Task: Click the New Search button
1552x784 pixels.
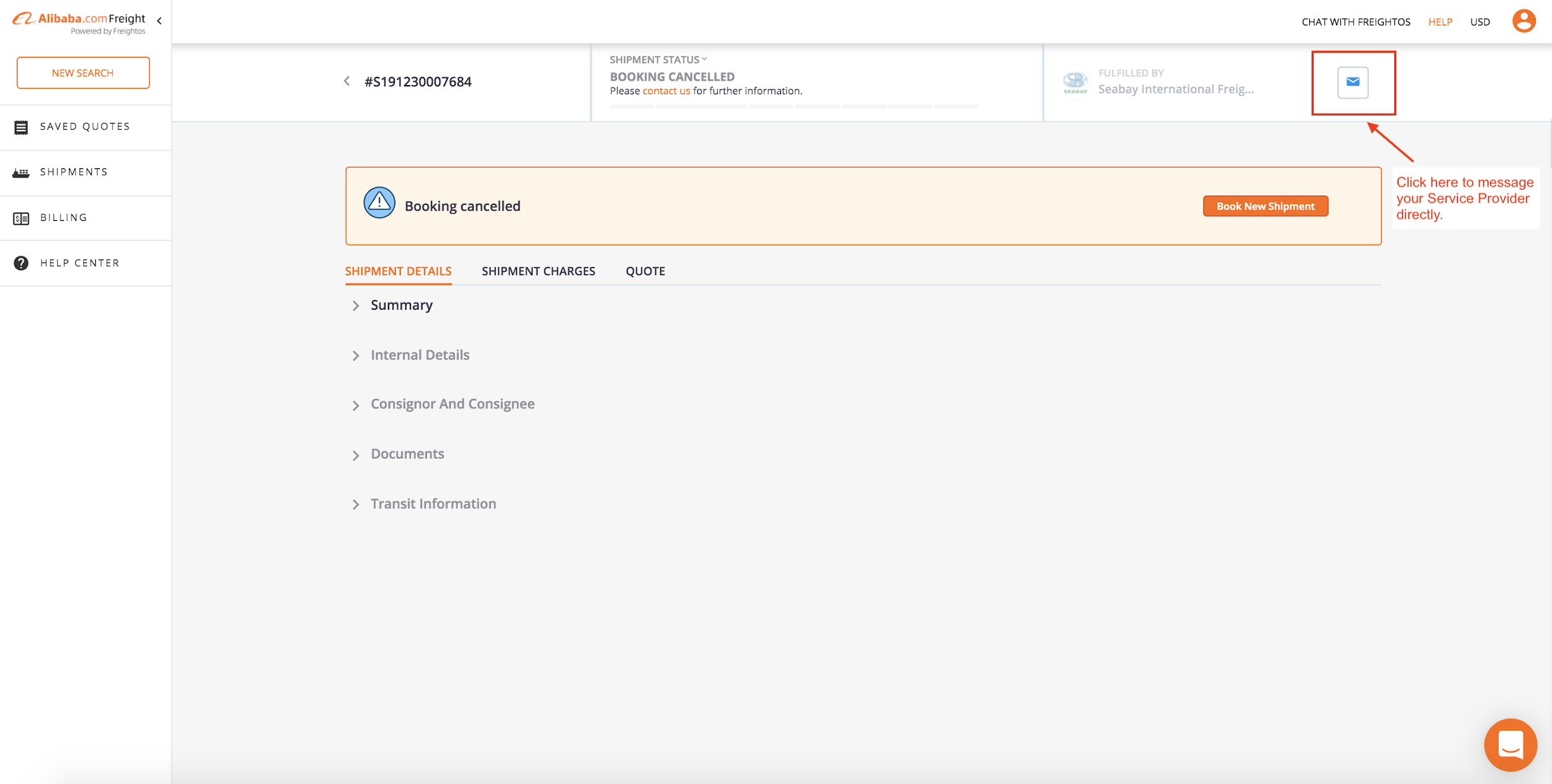Action: click(83, 73)
